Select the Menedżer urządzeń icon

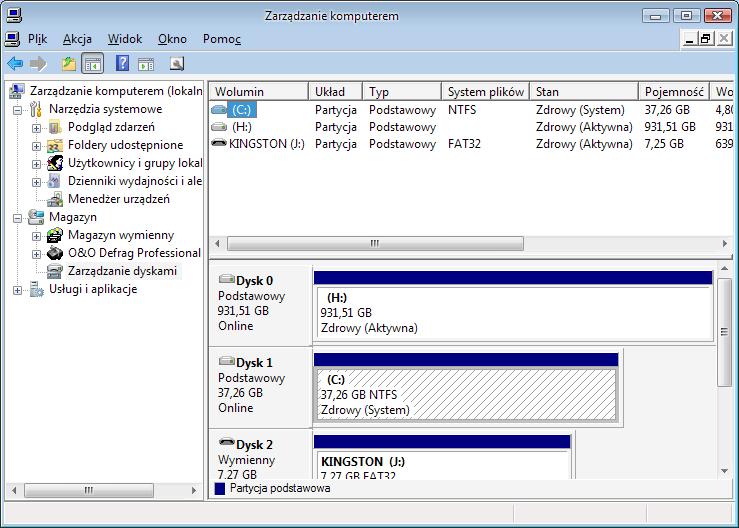coord(55,199)
